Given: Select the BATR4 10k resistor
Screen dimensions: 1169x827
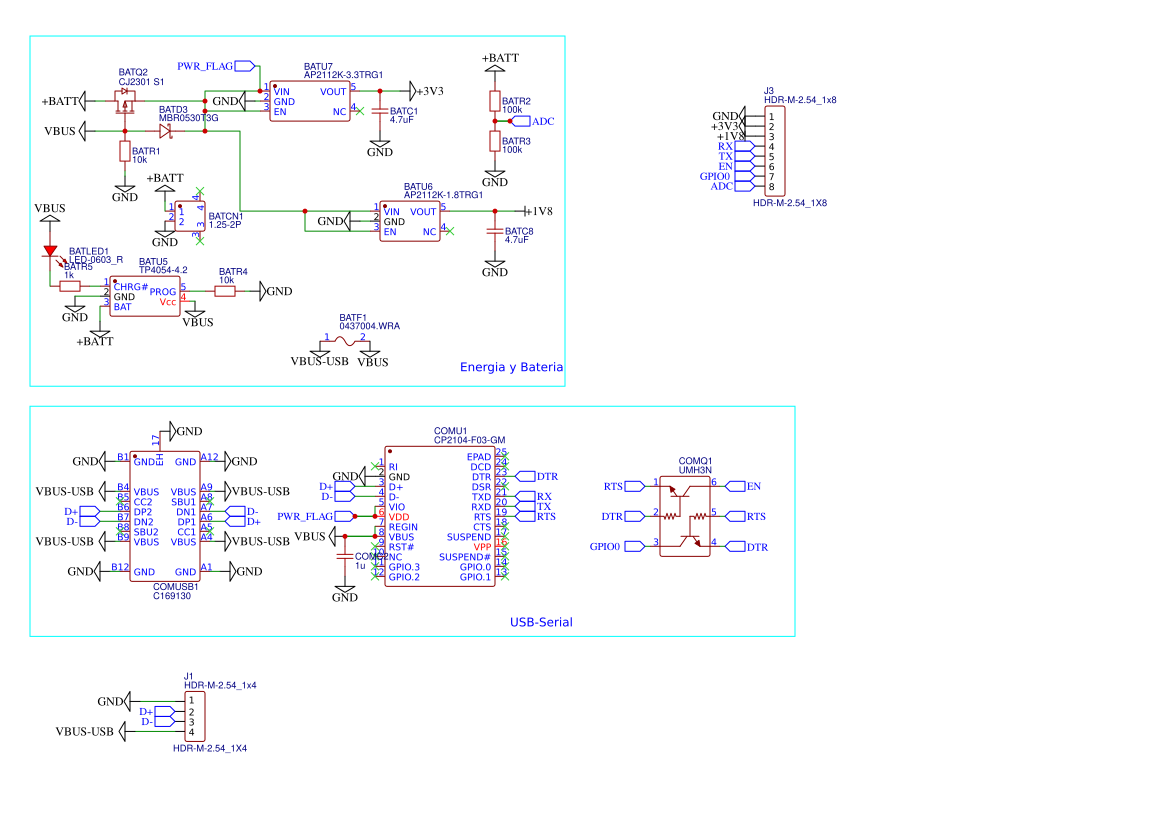Looking at the screenshot, I should click(x=225, y=291).
